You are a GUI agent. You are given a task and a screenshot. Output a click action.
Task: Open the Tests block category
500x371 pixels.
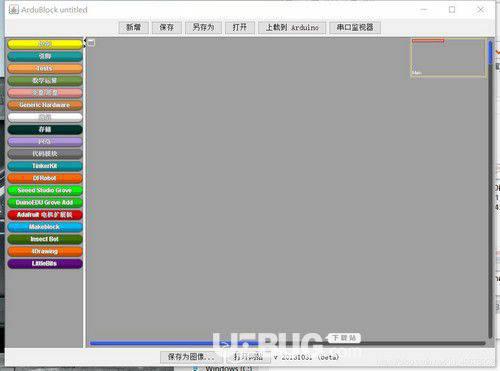click(45, 68)
